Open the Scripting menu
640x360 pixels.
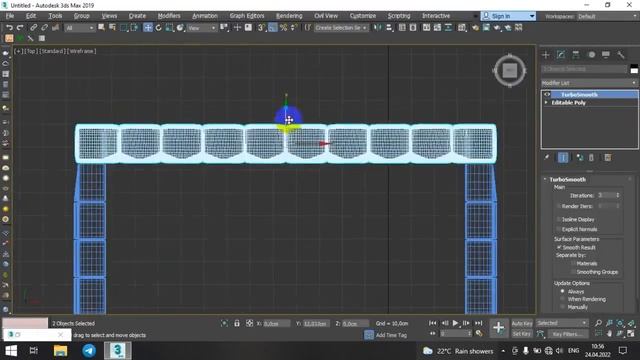pos(399,16)
